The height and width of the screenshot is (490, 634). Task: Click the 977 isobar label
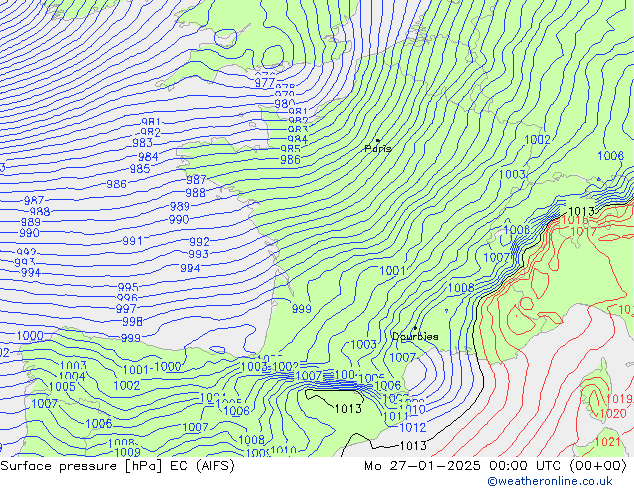265,83
